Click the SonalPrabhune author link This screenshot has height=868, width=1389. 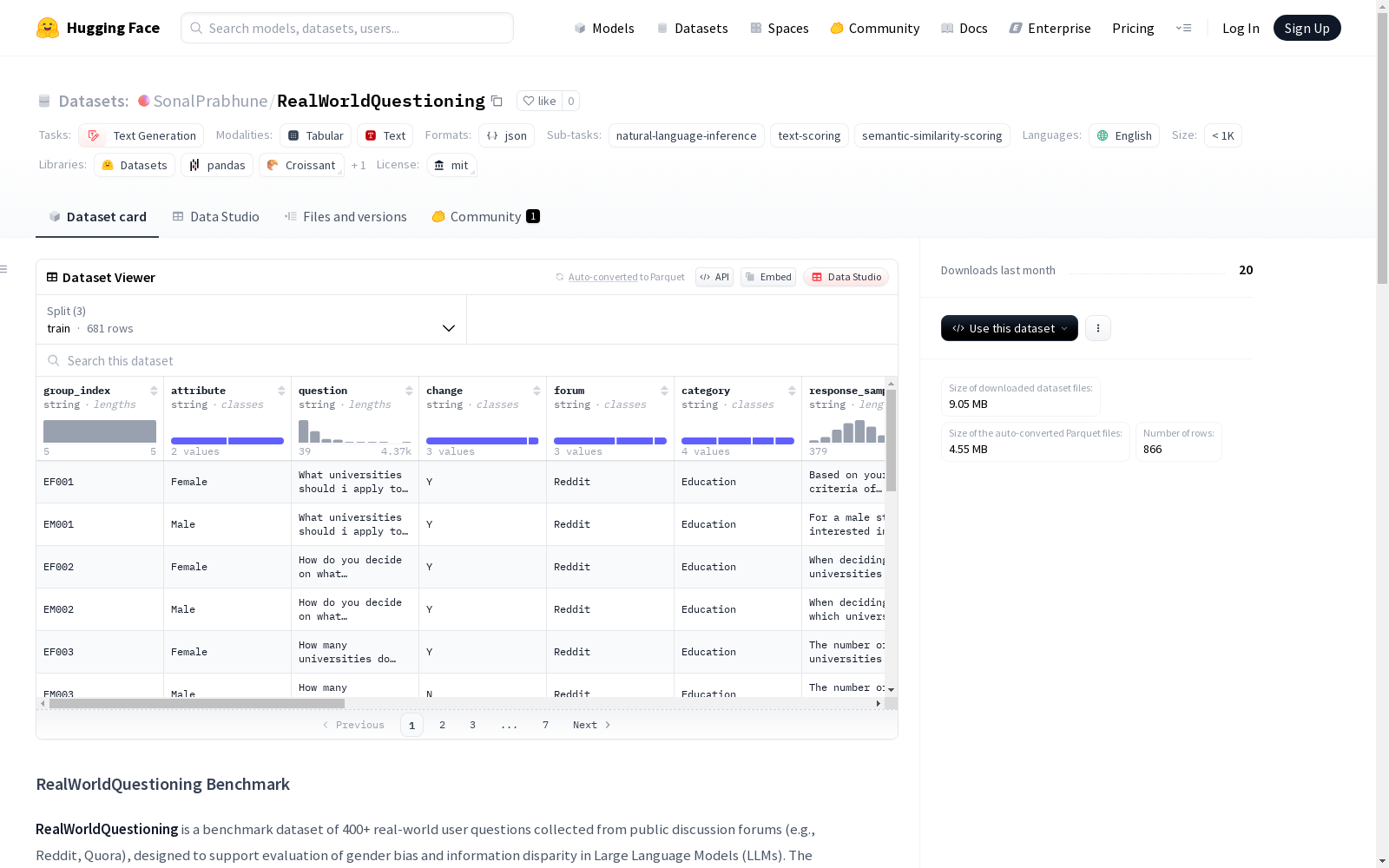pos(211,101)
